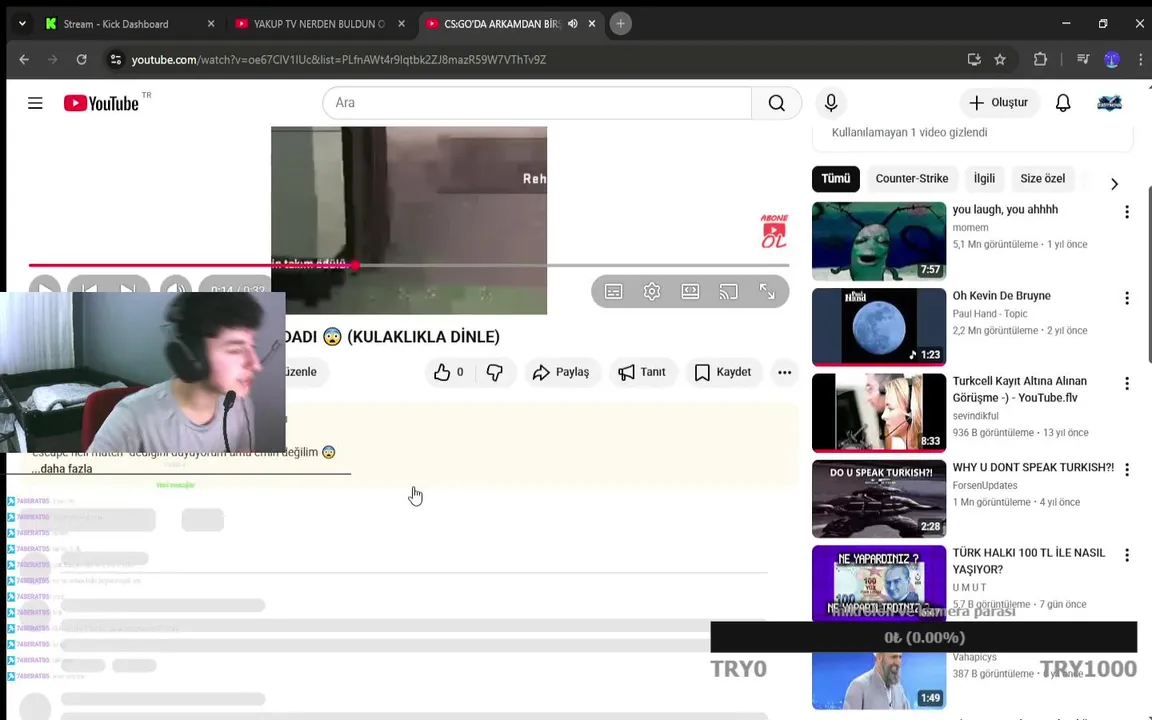Viewport: 1152px width, 720px height.
Task: Open 'TÜRK HALKI 100 TL İLE NASIL YAŞIYOR' title
Action: 1029,561
